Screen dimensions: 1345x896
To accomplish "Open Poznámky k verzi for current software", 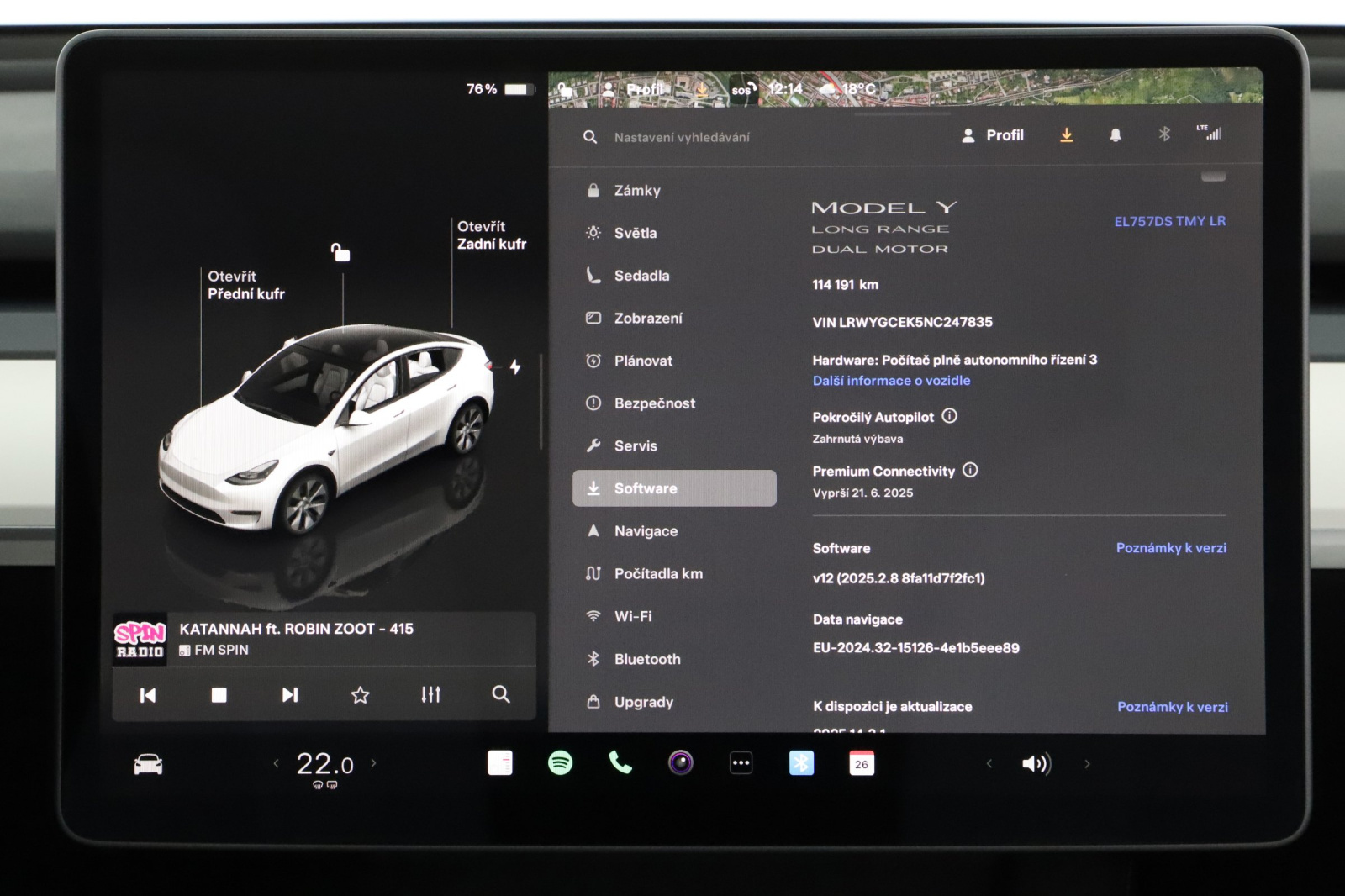I will [x=1171, y=548].
